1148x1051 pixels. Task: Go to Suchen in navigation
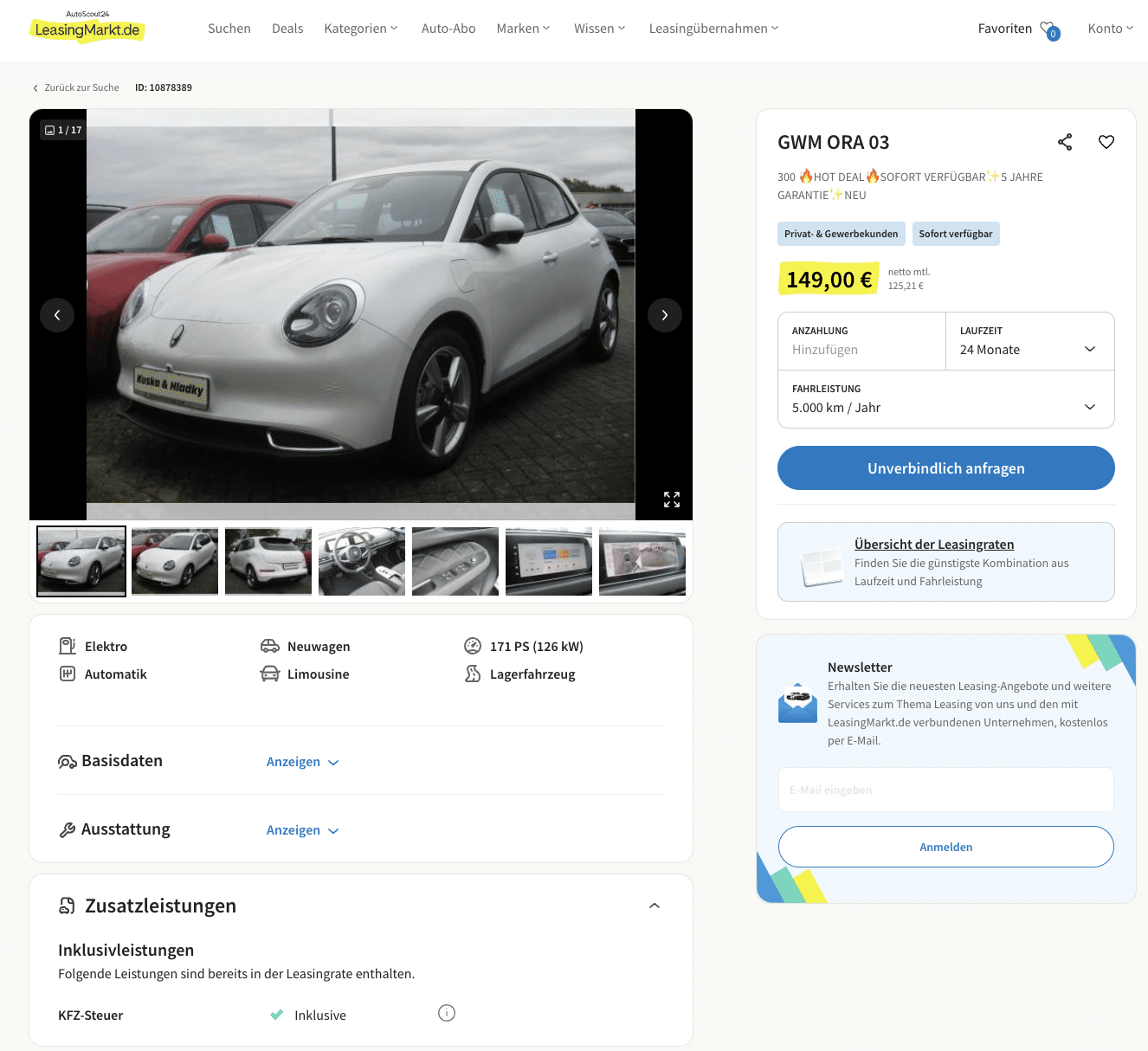click(x=229, y=29)
